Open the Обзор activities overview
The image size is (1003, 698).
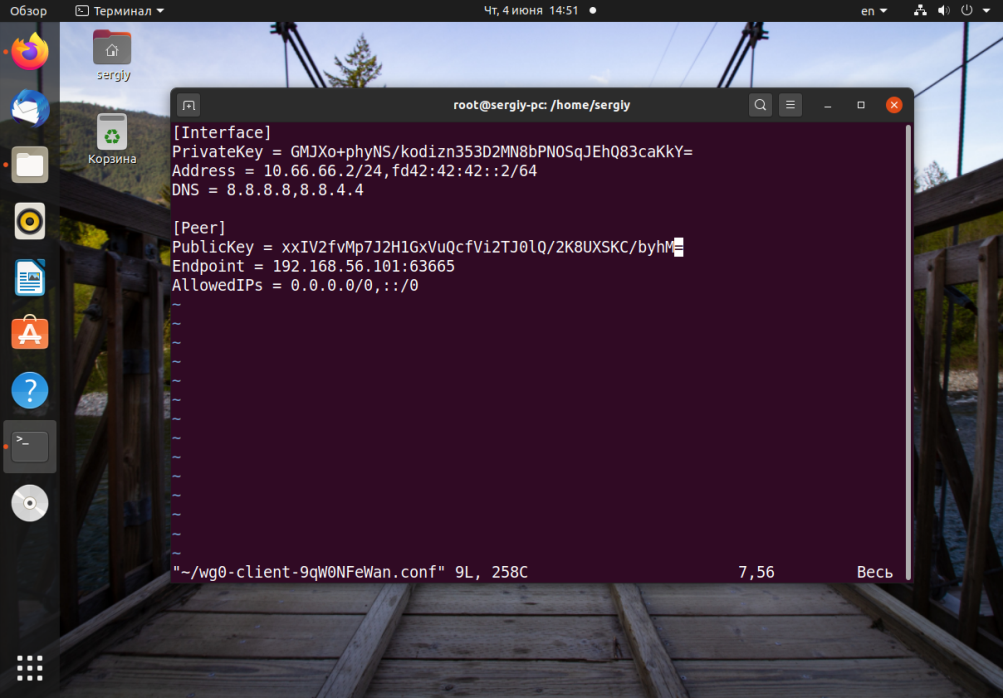28,11
